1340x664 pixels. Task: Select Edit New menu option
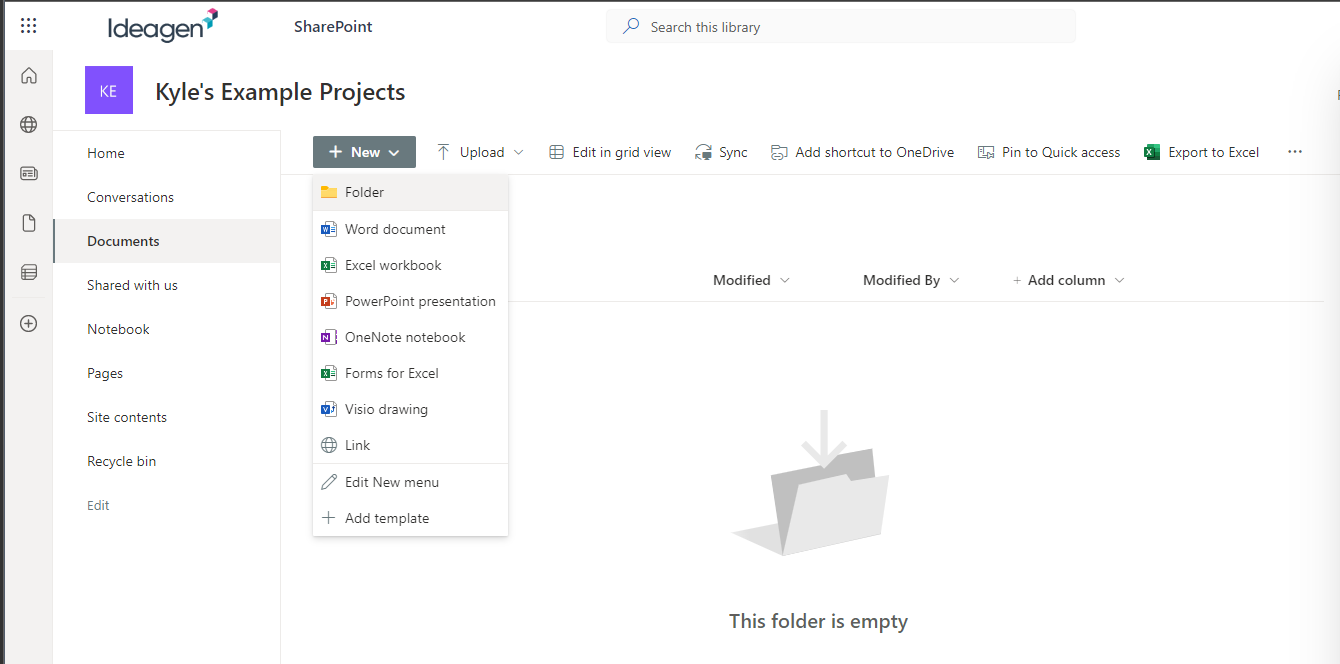tap(391, 482)
